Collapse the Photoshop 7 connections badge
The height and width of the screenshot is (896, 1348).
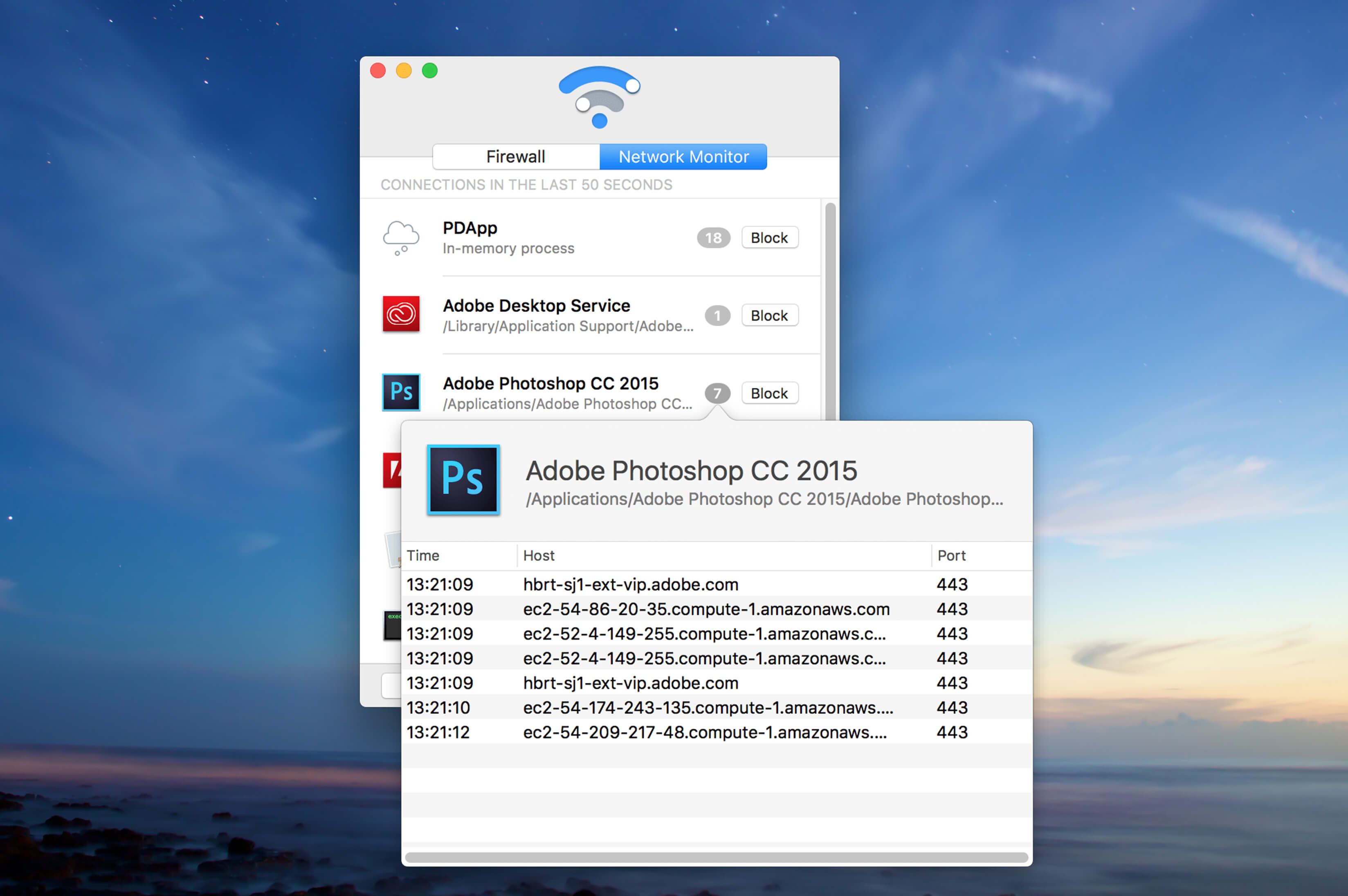click(x=717, y=393)
